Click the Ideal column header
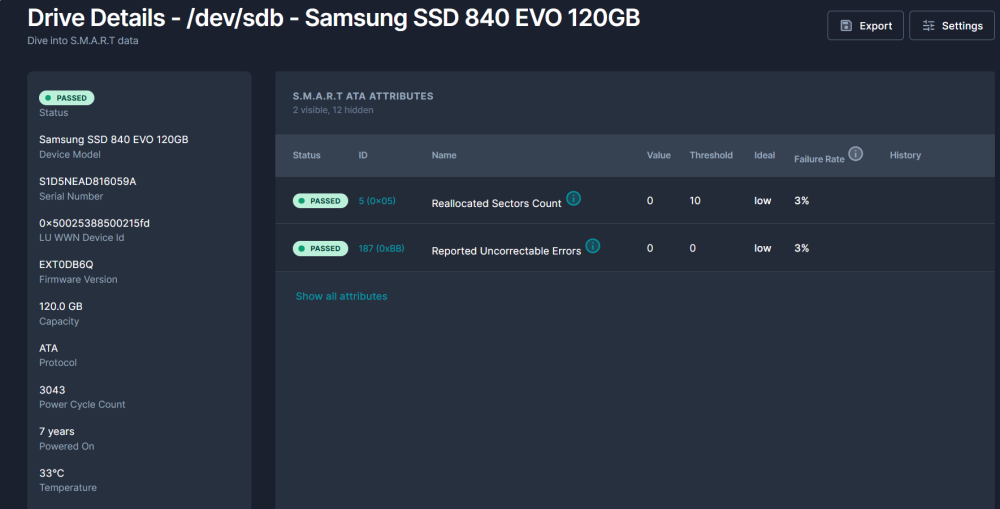 pos(765,155)
